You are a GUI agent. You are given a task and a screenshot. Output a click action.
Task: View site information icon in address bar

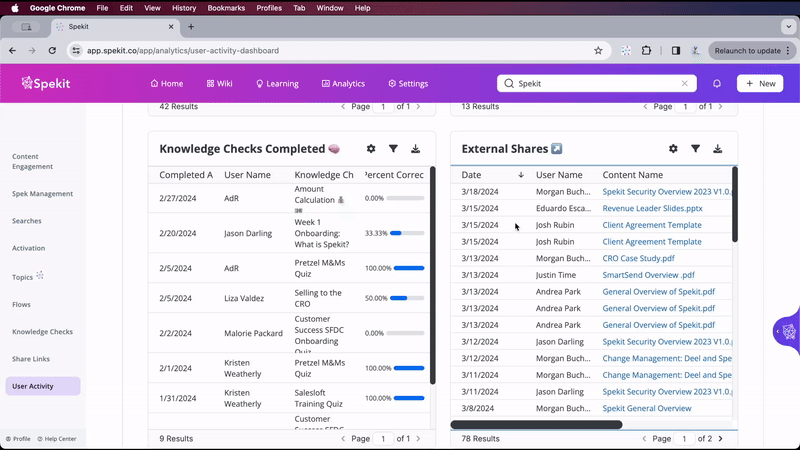click(x=76, y=51)
